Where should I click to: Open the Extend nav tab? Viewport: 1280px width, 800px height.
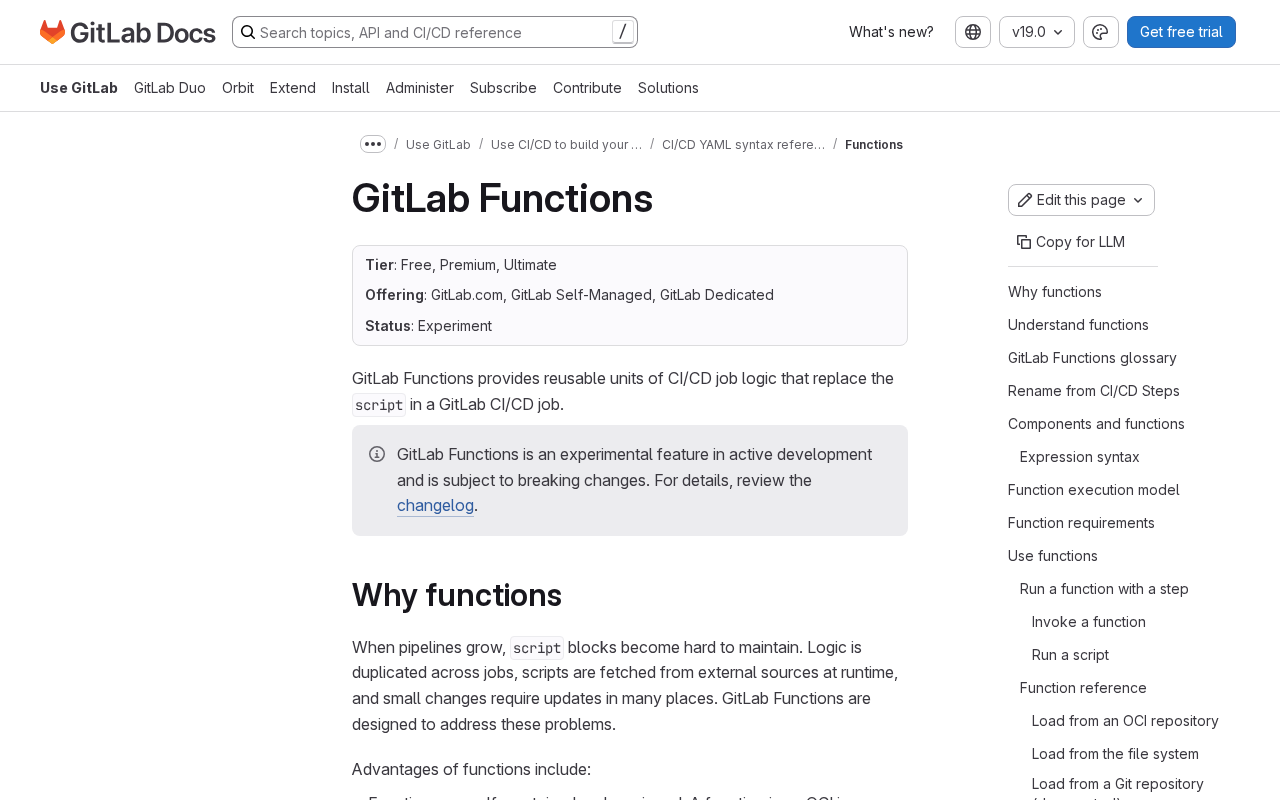pos(293,88)
